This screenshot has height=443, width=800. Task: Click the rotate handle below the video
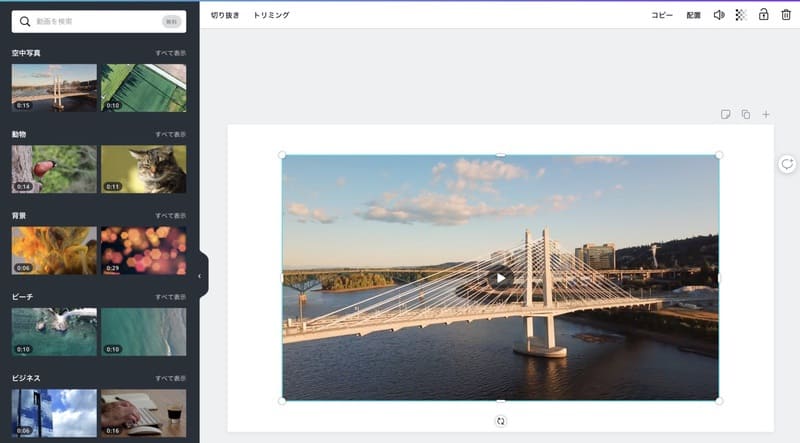pos(501,421)
